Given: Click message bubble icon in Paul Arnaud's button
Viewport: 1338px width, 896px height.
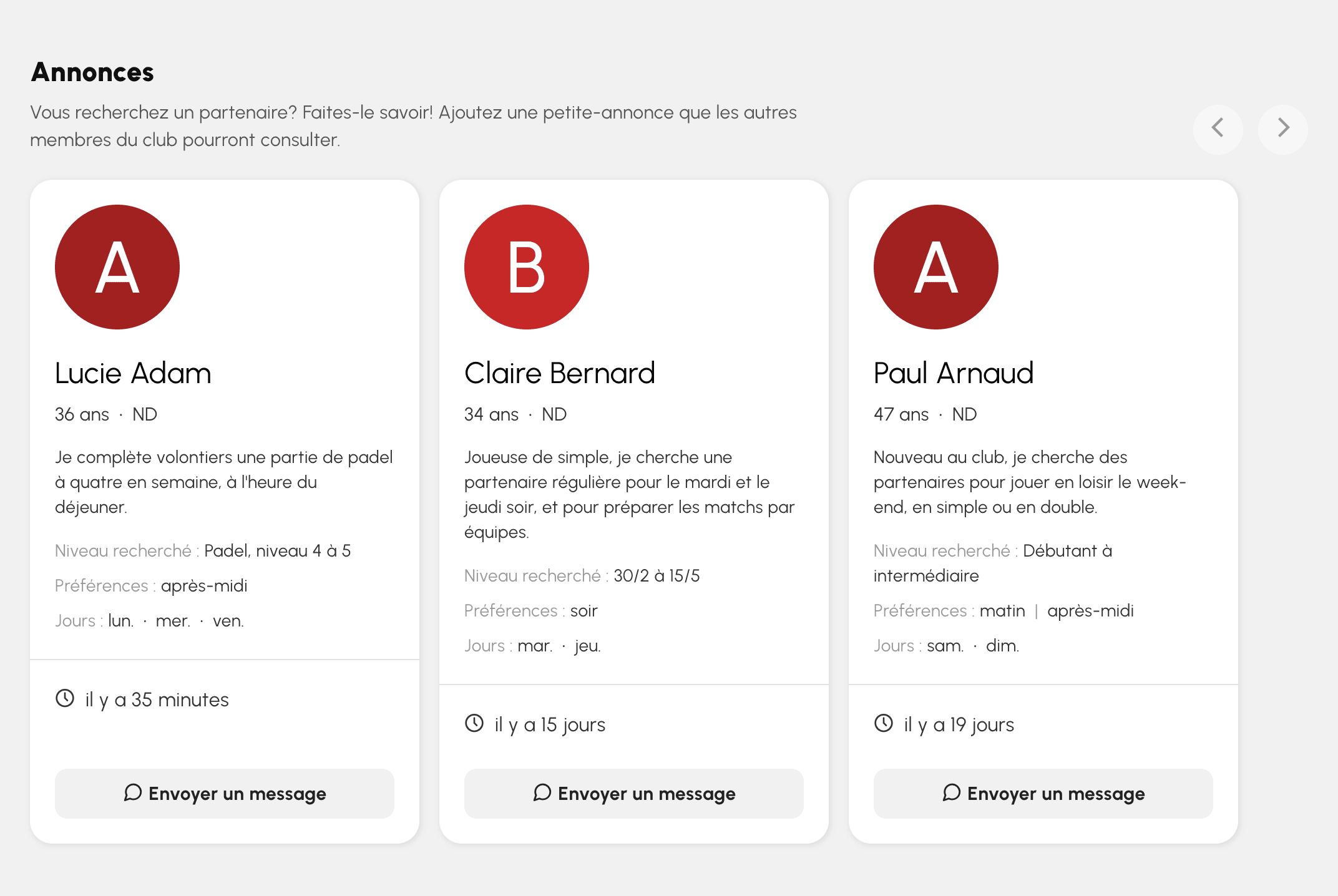Looking at the screenshot, I should coord(952,792).
